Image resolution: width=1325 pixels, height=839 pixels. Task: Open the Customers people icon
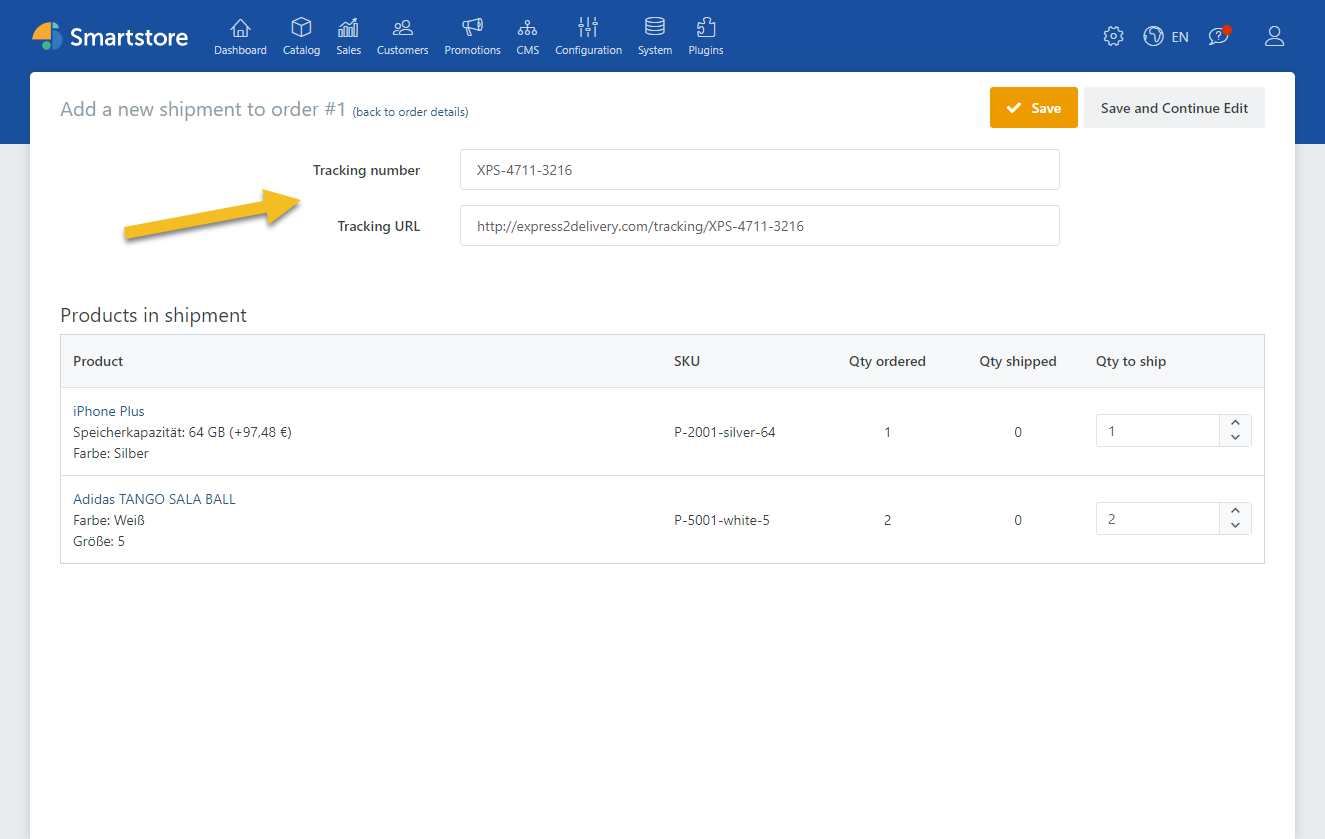(x=402, y=29)
